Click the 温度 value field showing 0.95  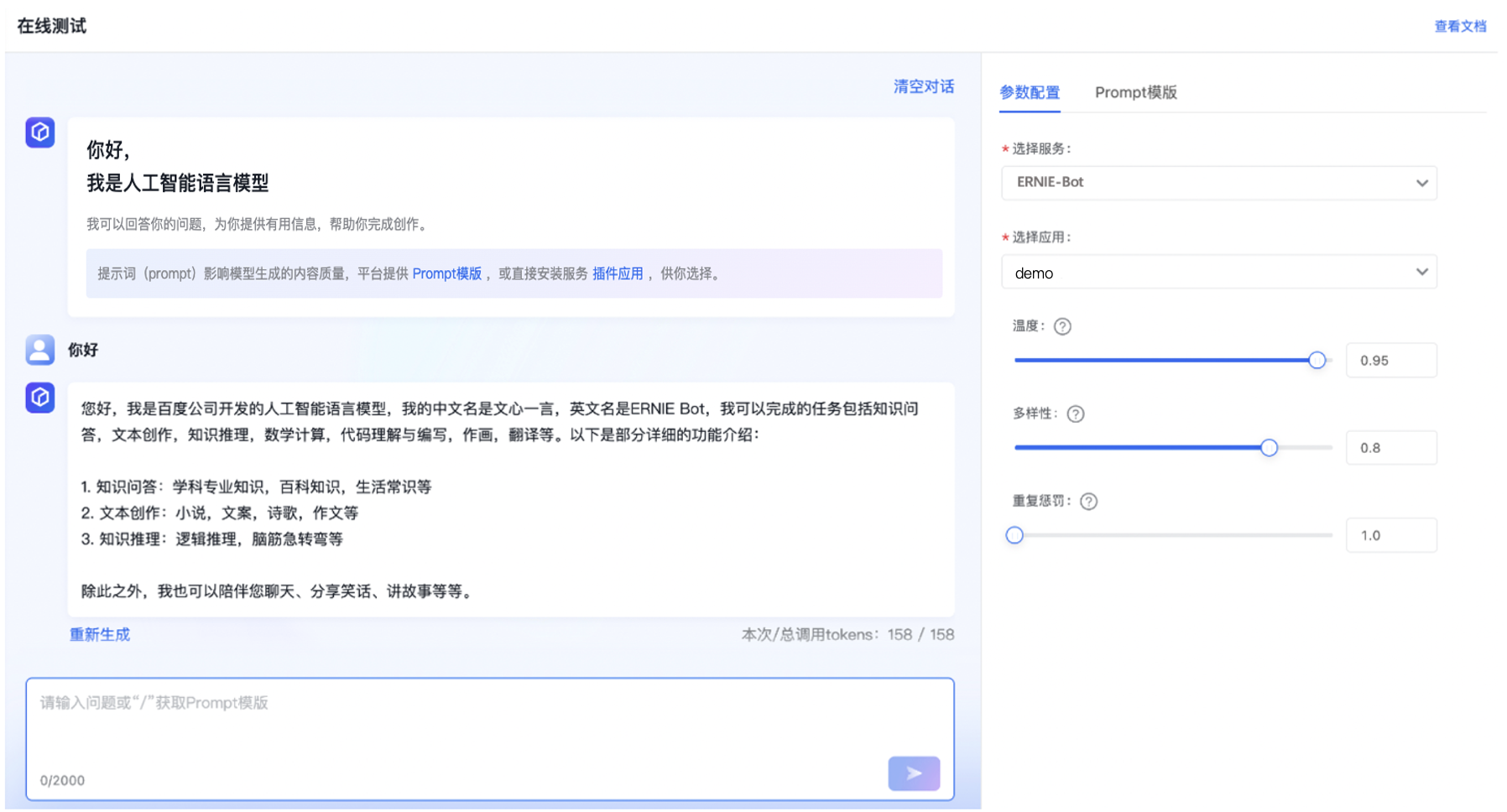point(1391,361)
